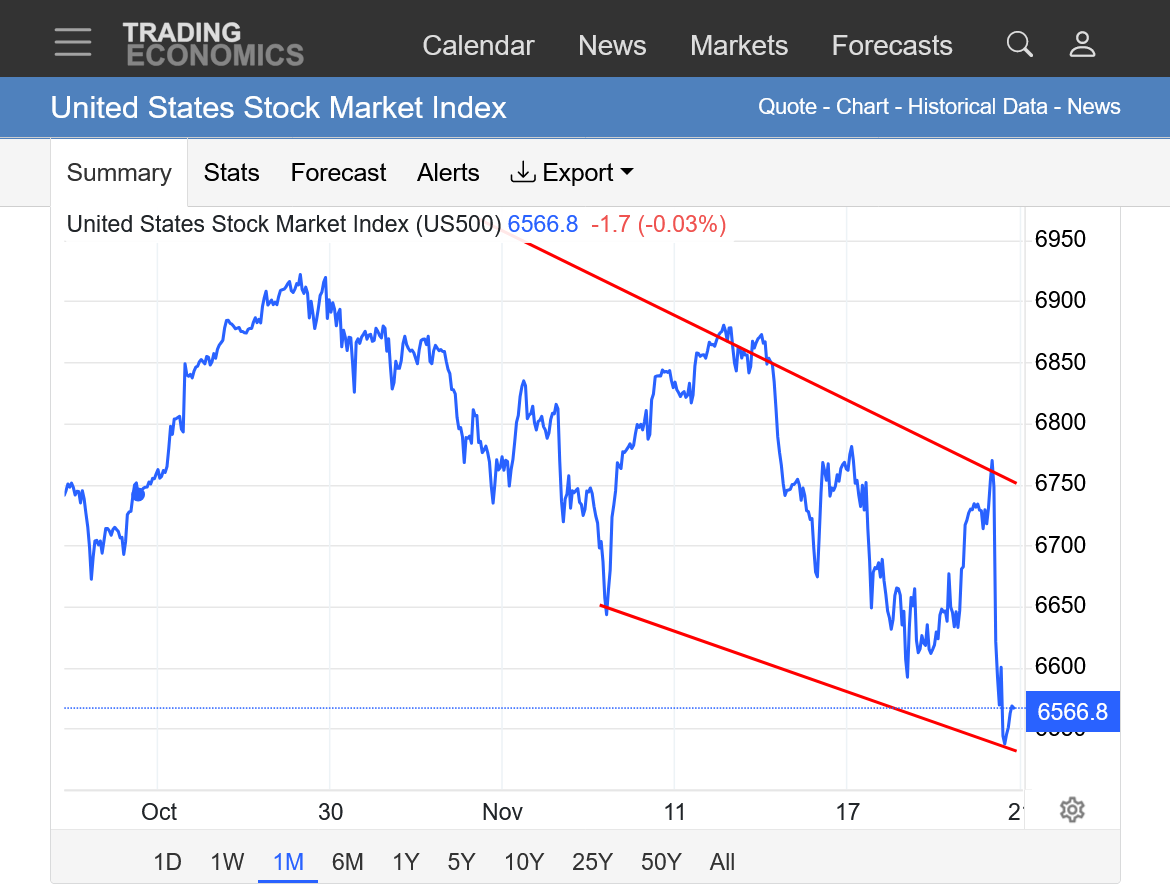Open the hamburger navigation menu
The height and width of the screenshot is (890, 1170).
[73, 43]
